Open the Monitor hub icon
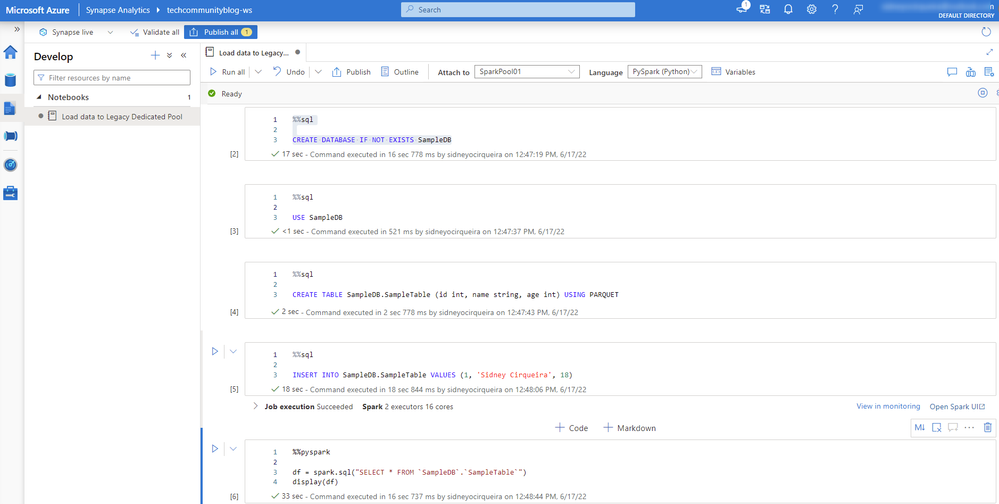This screenshot has width=999, height=504. pos(11,165)
